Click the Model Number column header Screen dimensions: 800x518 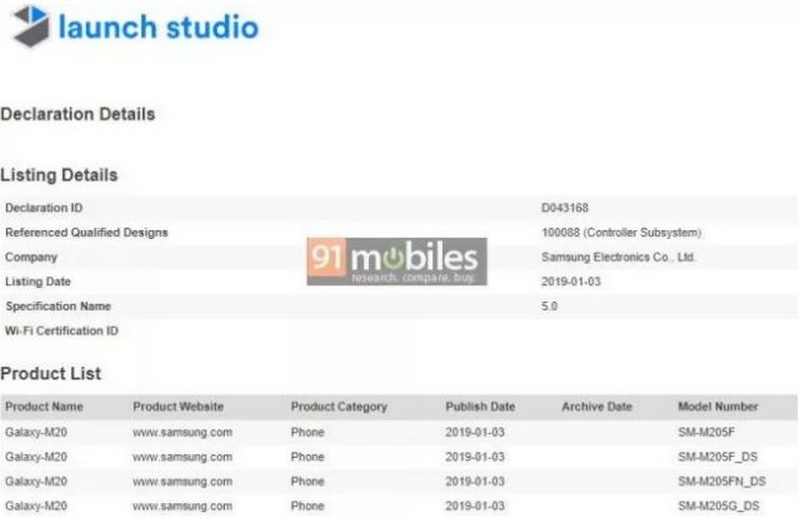(x=718, y=407)
